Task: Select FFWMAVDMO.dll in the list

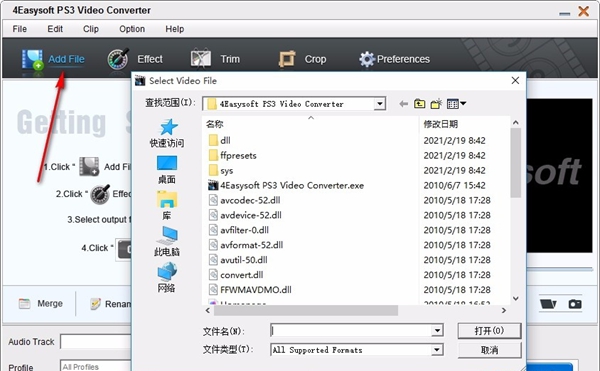Action: coord(250,290)
